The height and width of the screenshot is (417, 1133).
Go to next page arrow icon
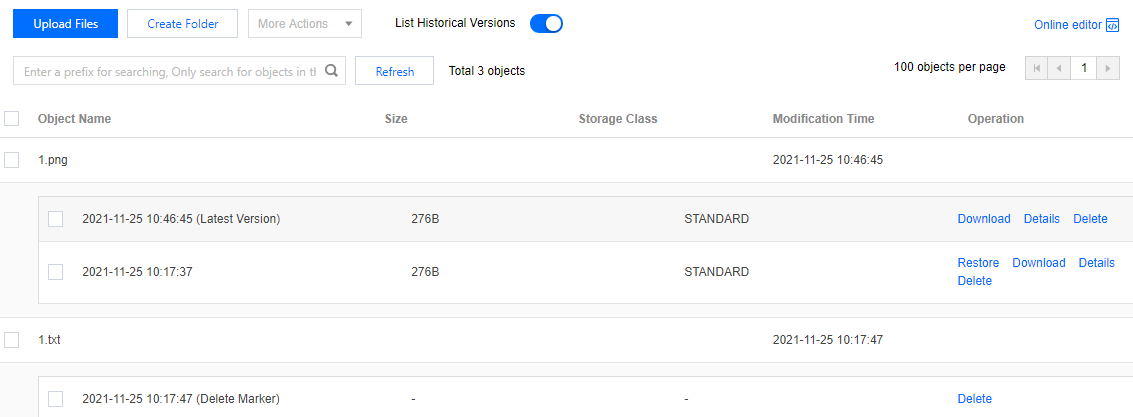pyautogui.click(x=1108, y=69)
